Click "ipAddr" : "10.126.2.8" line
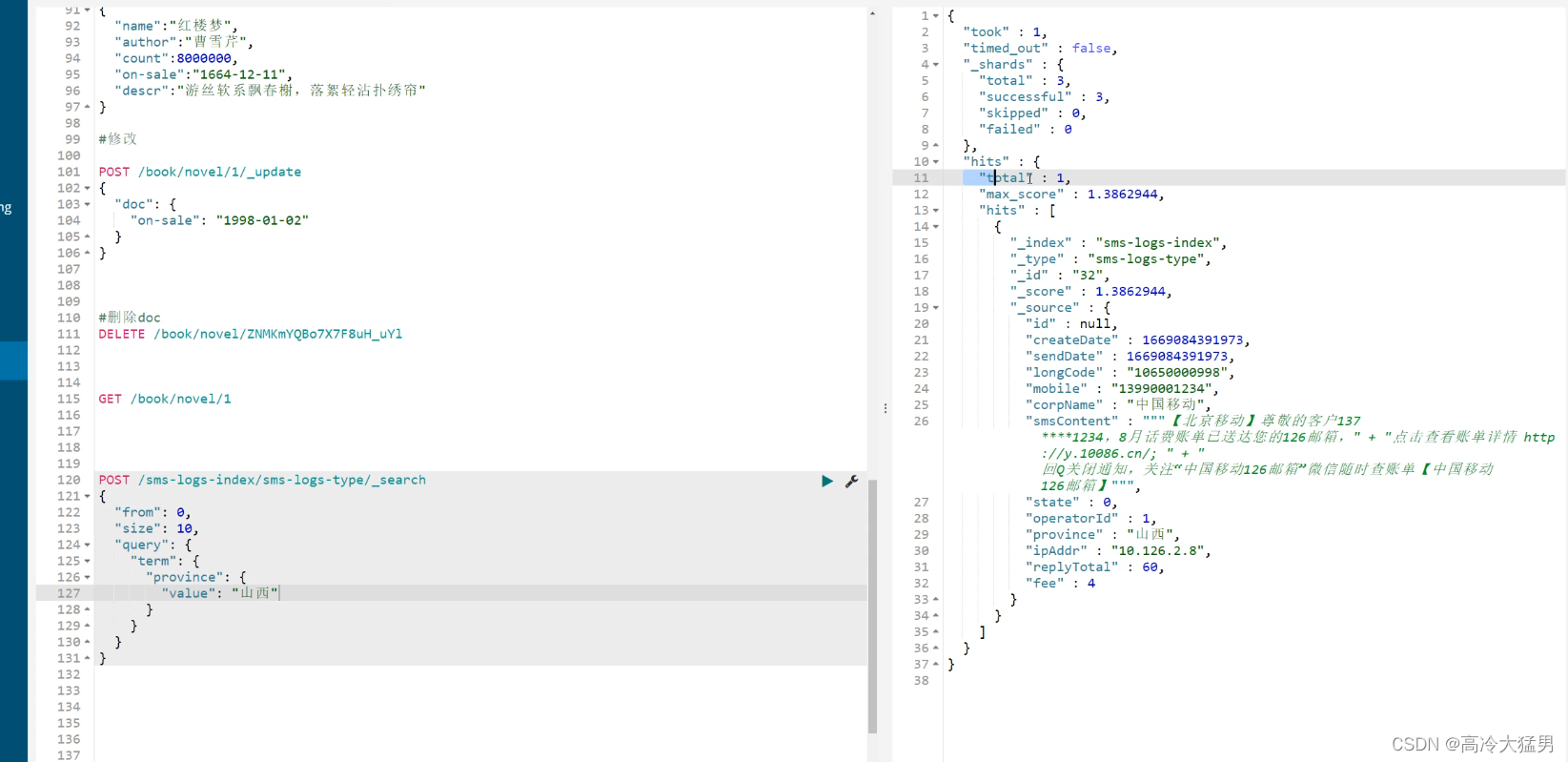 click(x=1118, y=550)
